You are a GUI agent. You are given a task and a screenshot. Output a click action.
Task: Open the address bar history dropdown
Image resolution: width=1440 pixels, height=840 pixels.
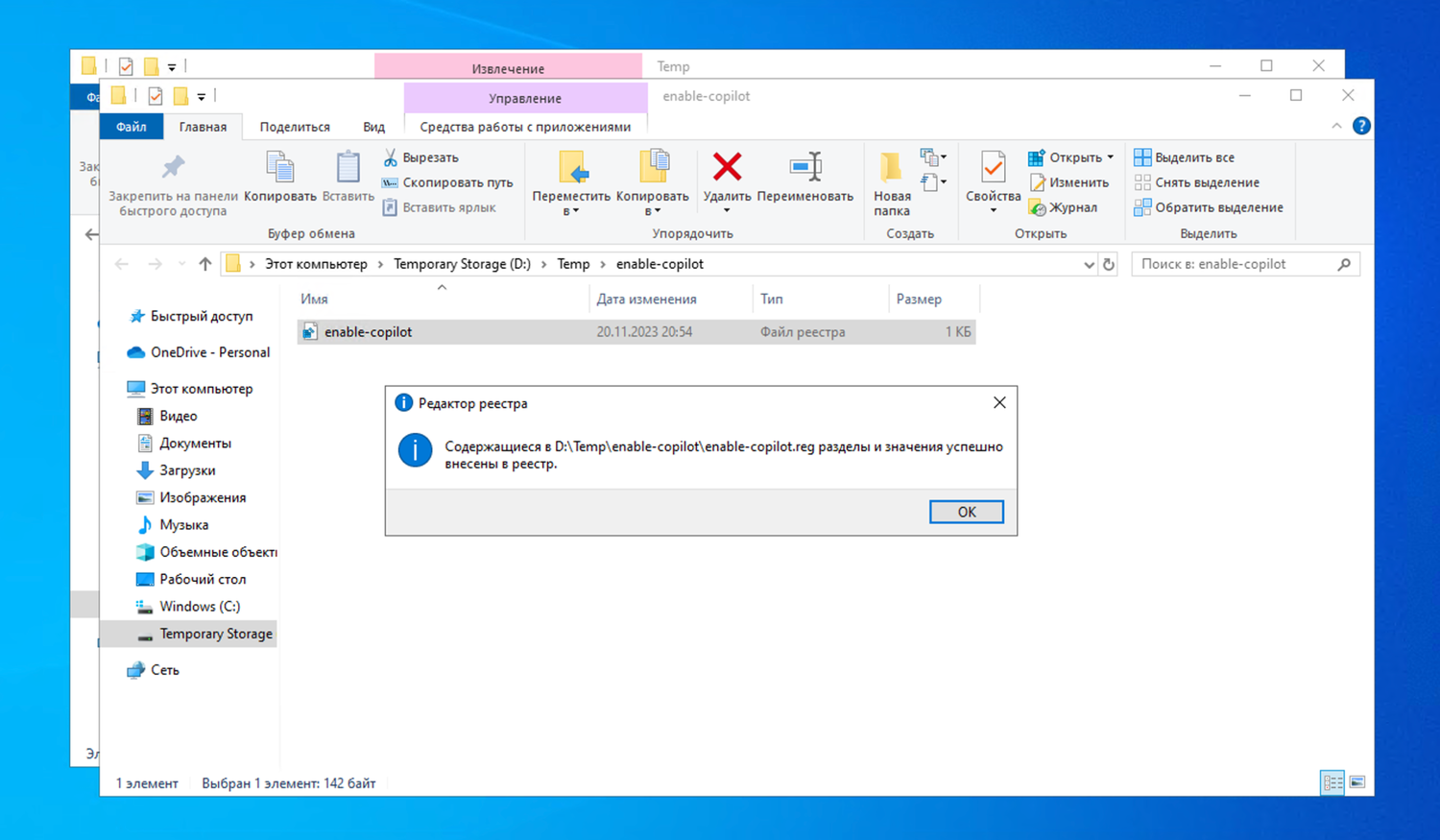tap(1089, 264)
